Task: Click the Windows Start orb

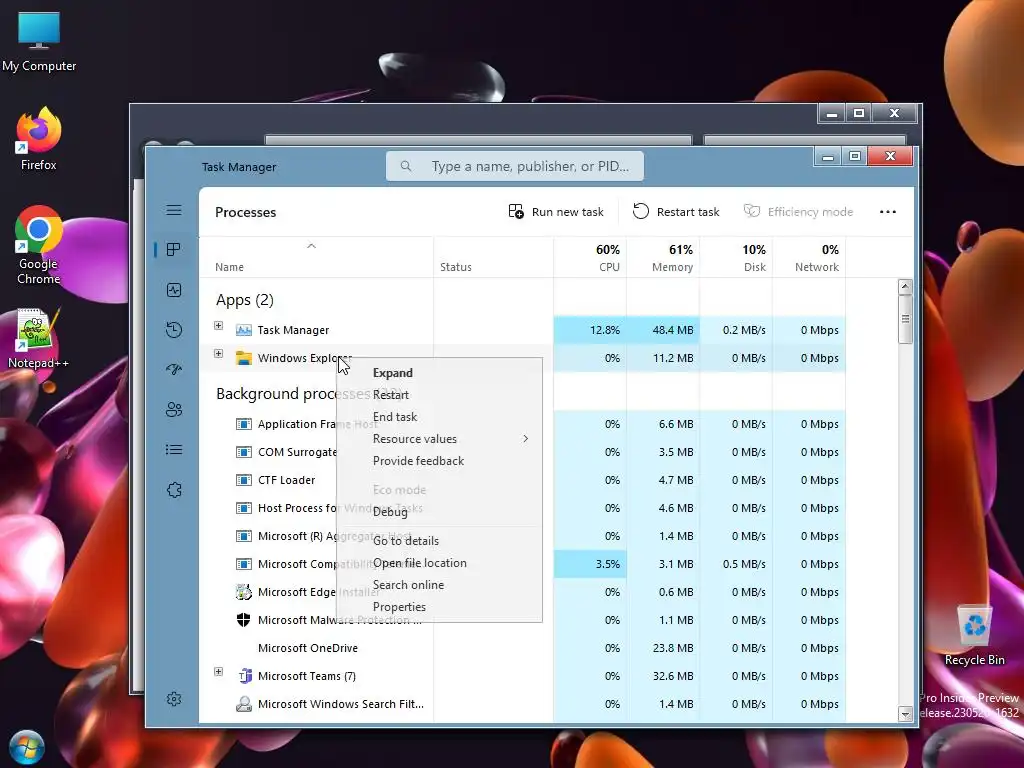Action: click(x=26, y=747)
